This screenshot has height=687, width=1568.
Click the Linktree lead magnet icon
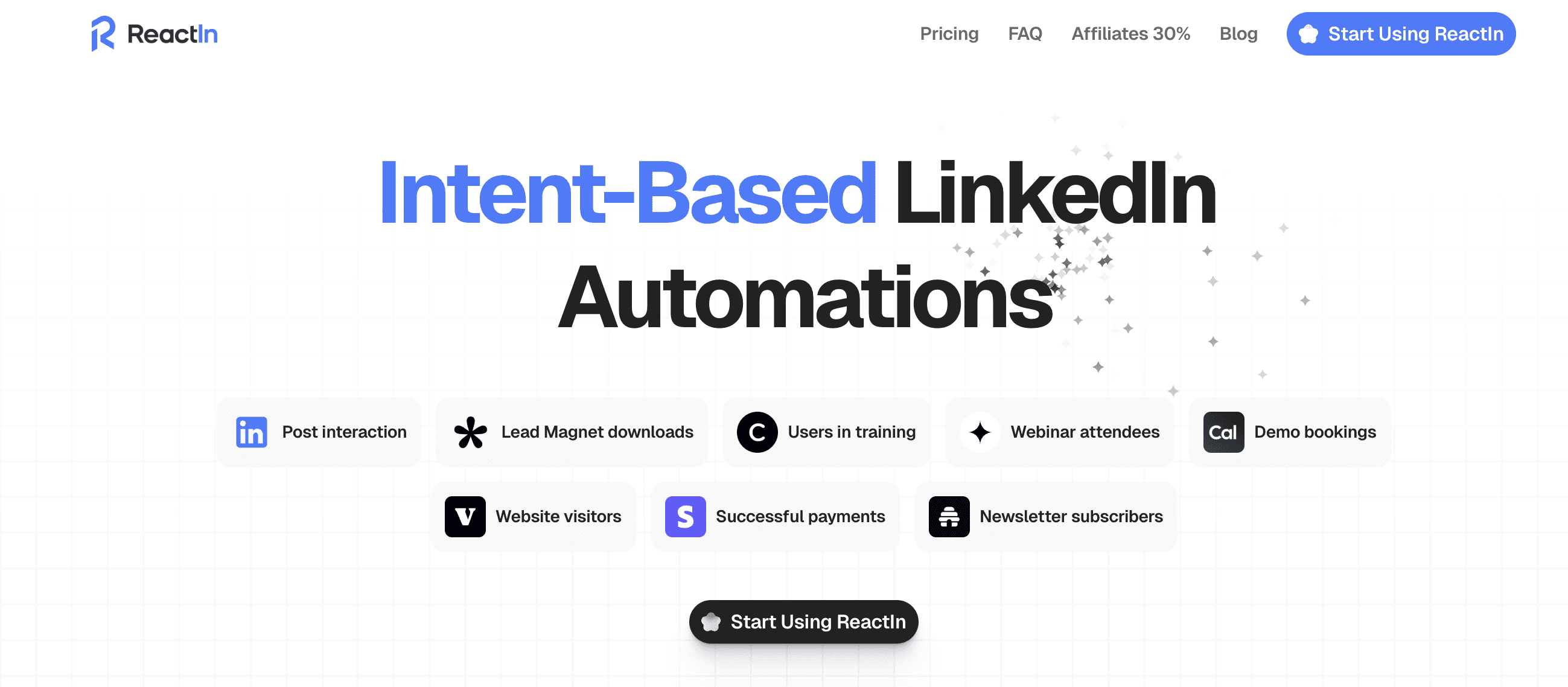470,432
